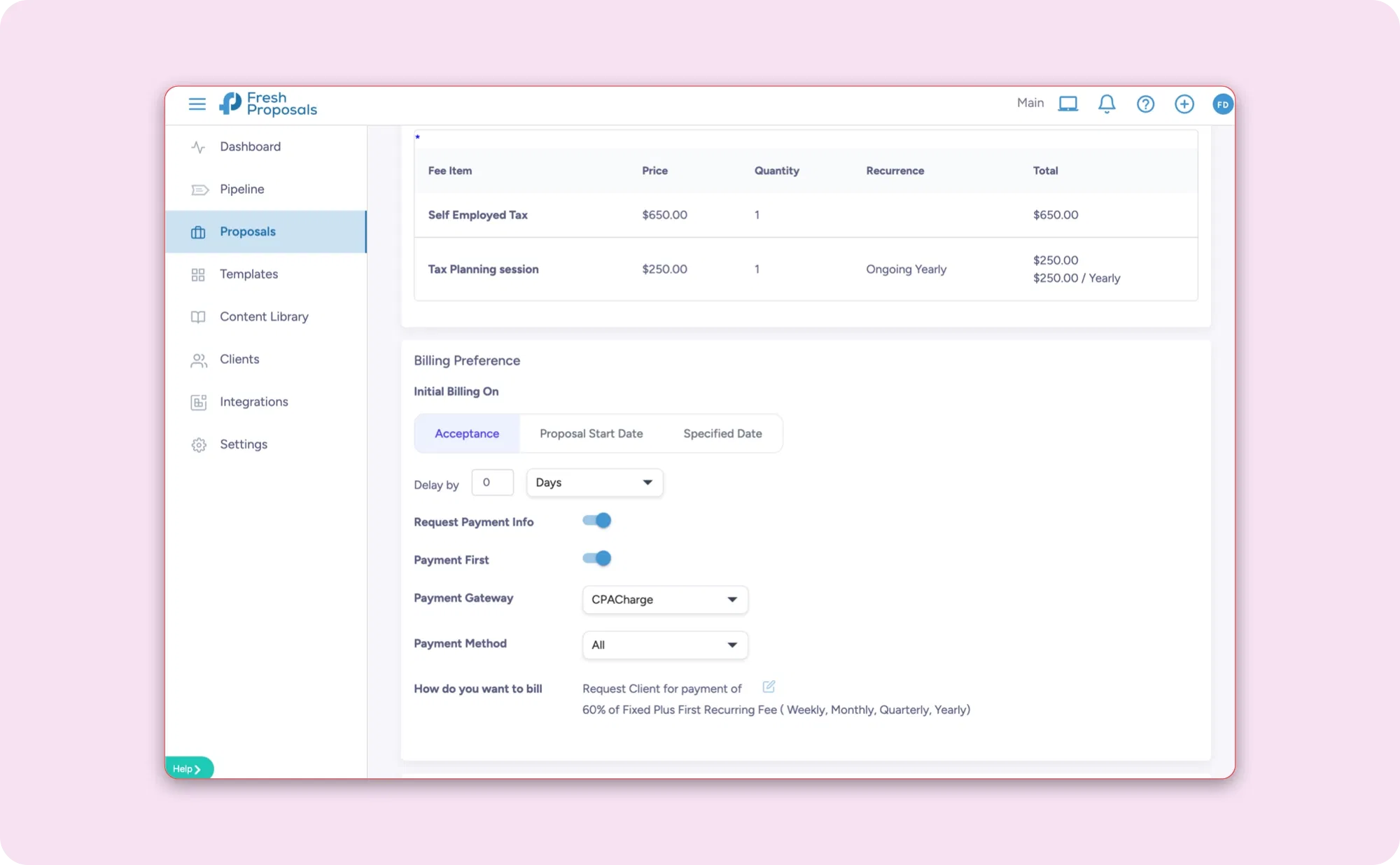
Task: Click the notification bell icon
Action: [x=1106, y=104]
